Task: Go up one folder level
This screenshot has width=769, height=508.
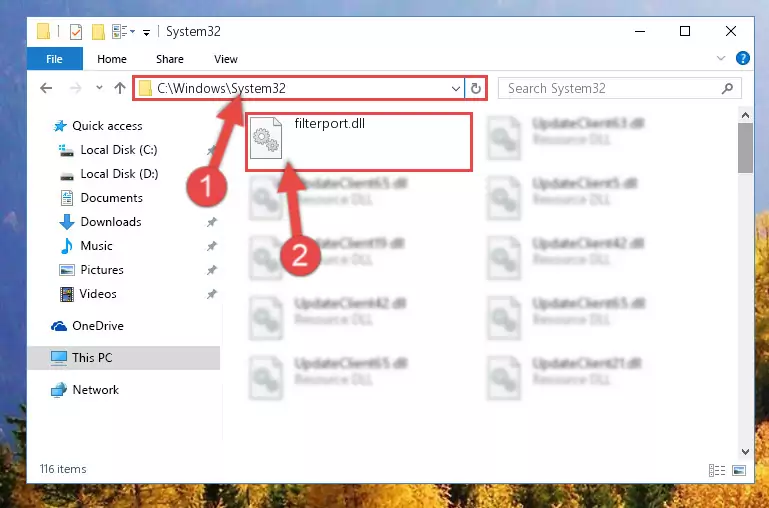Action: pyautogui.click(x=120, y=88)
